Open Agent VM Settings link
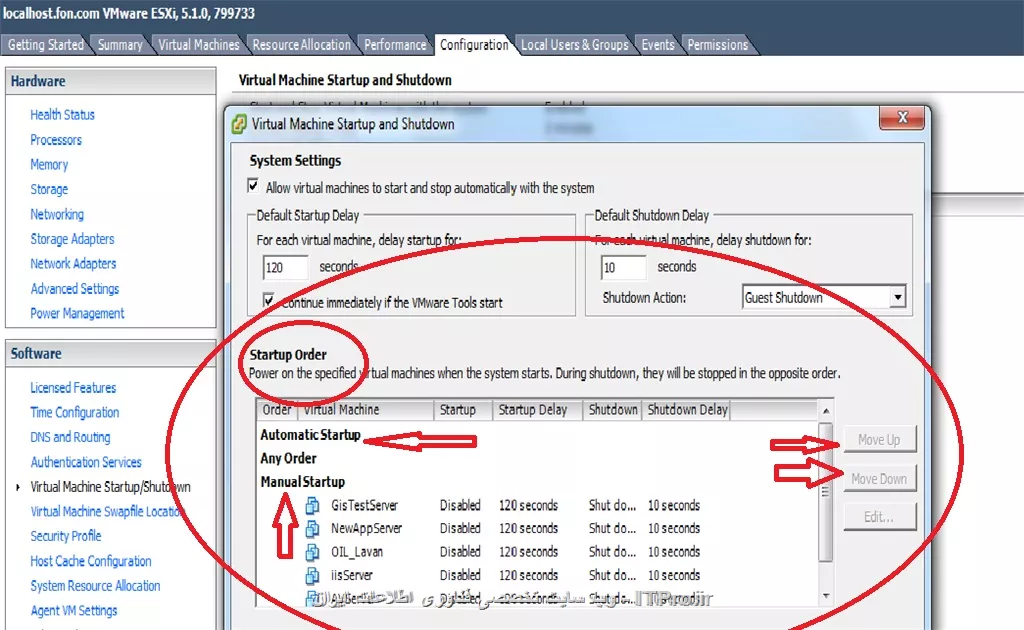This screenshot has height=630, width=1024. click(74, 610)
